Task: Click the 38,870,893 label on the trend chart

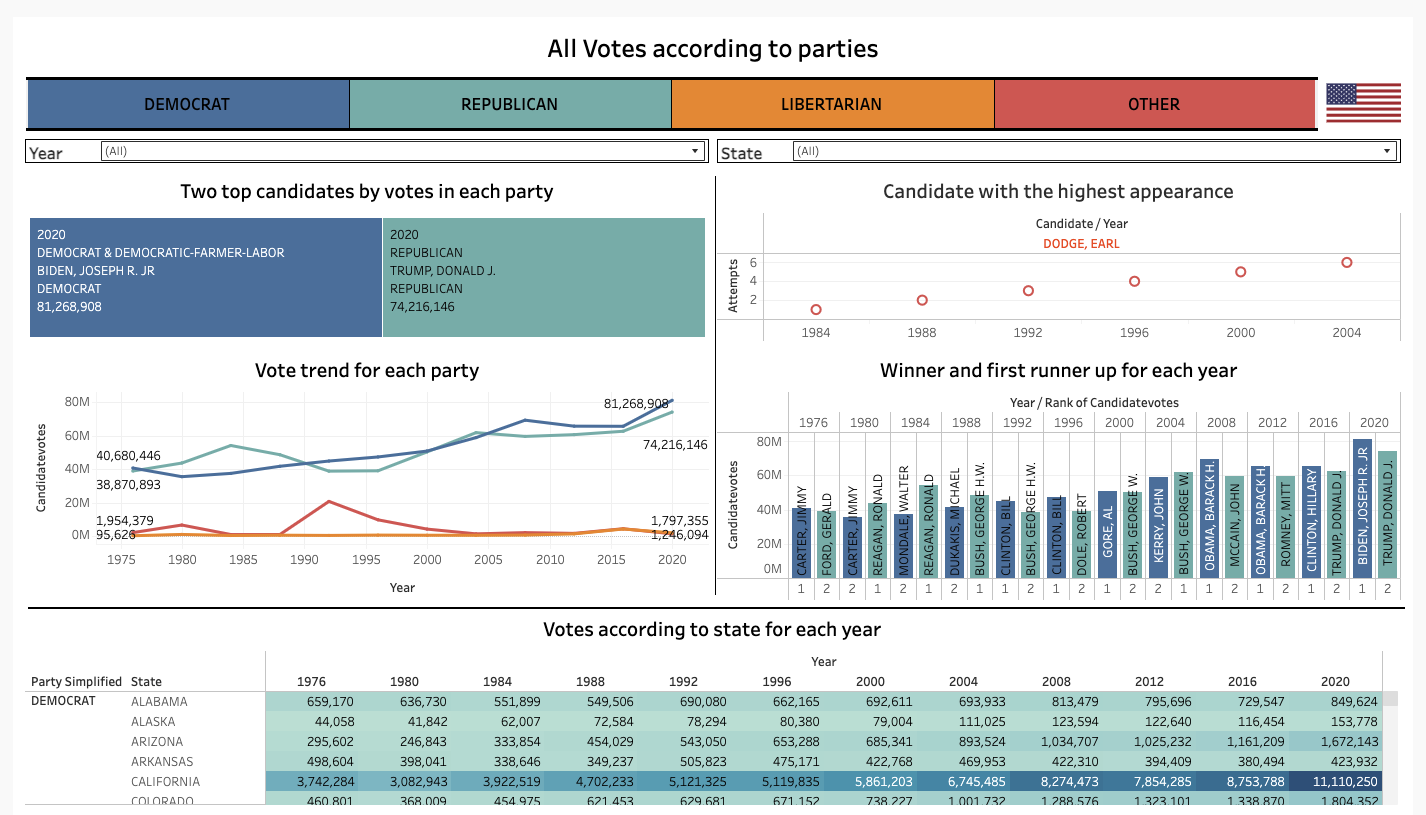Action: pyautogui.click(x=128, y=484)
